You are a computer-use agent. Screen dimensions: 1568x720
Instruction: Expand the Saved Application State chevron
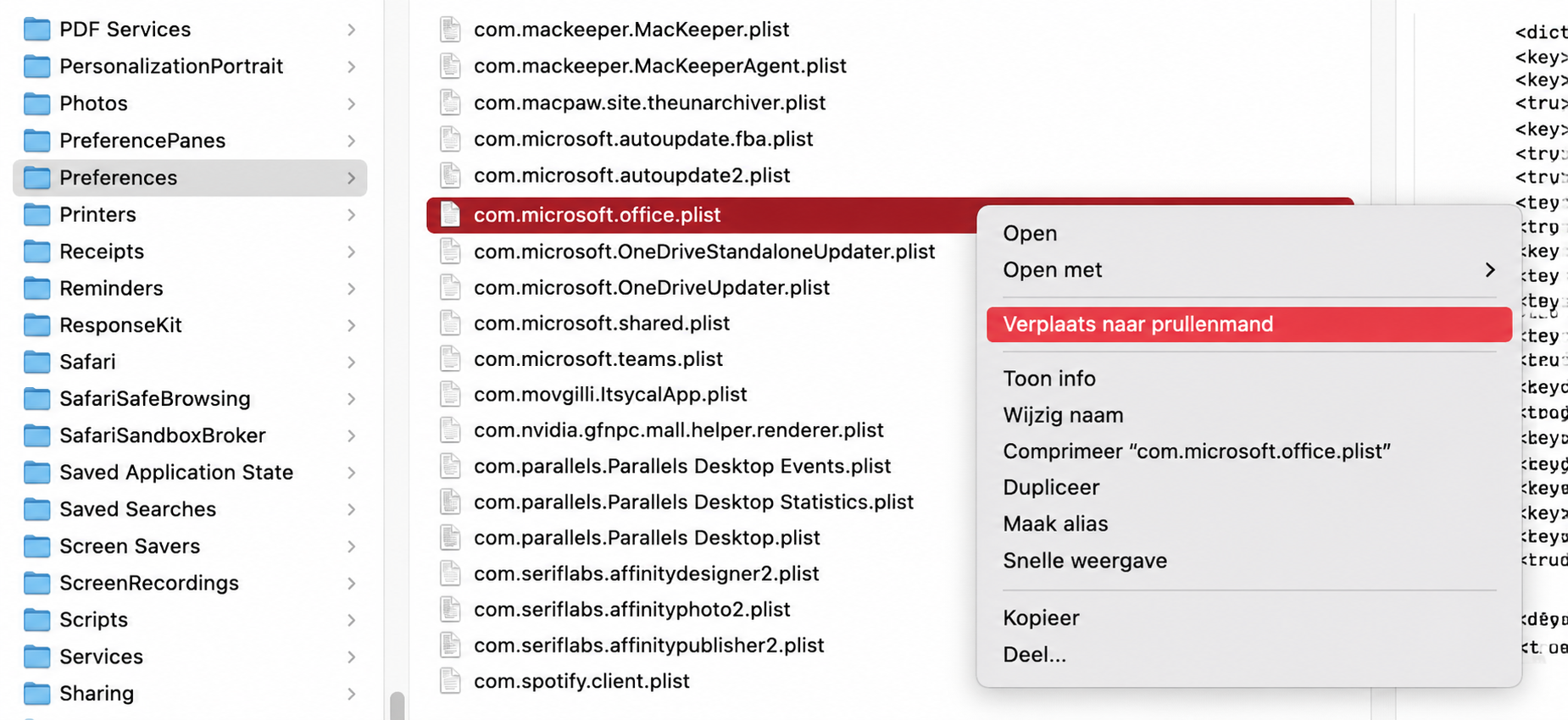351,473
